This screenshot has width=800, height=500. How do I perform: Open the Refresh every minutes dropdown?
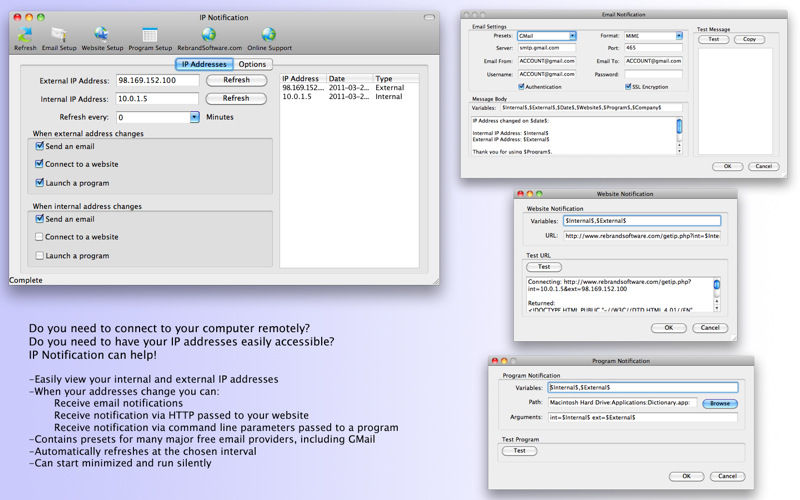point(194,117)
